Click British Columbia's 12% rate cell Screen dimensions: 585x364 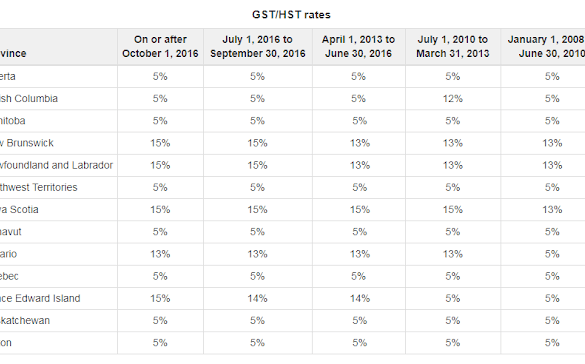pos(453,99)
